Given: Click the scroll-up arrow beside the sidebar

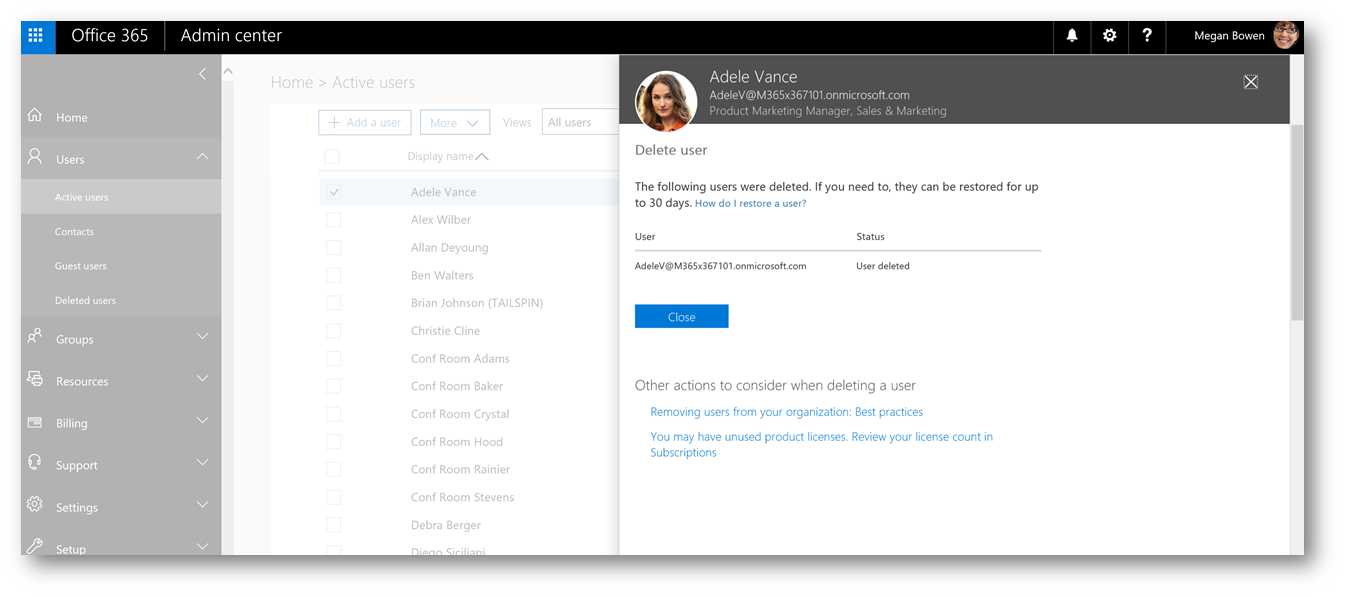Looking at the screenshot, I should (x=228, y=71).
